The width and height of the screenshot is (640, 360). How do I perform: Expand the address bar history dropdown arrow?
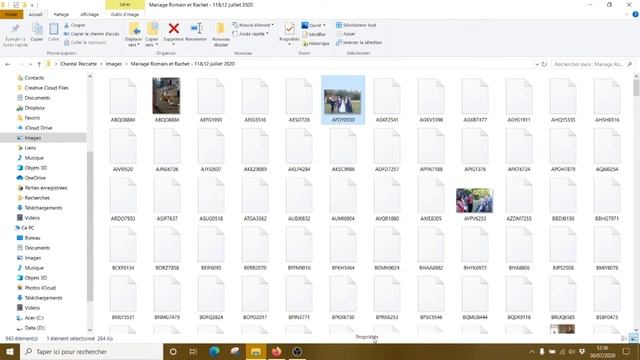coord(537,64)
